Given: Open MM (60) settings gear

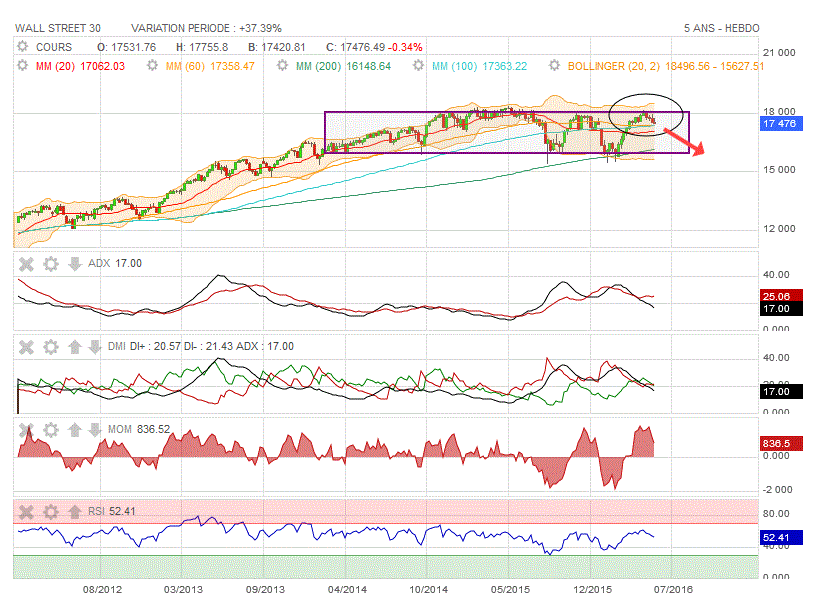Looking at the screenshot, I should click(x=152, y=66).
